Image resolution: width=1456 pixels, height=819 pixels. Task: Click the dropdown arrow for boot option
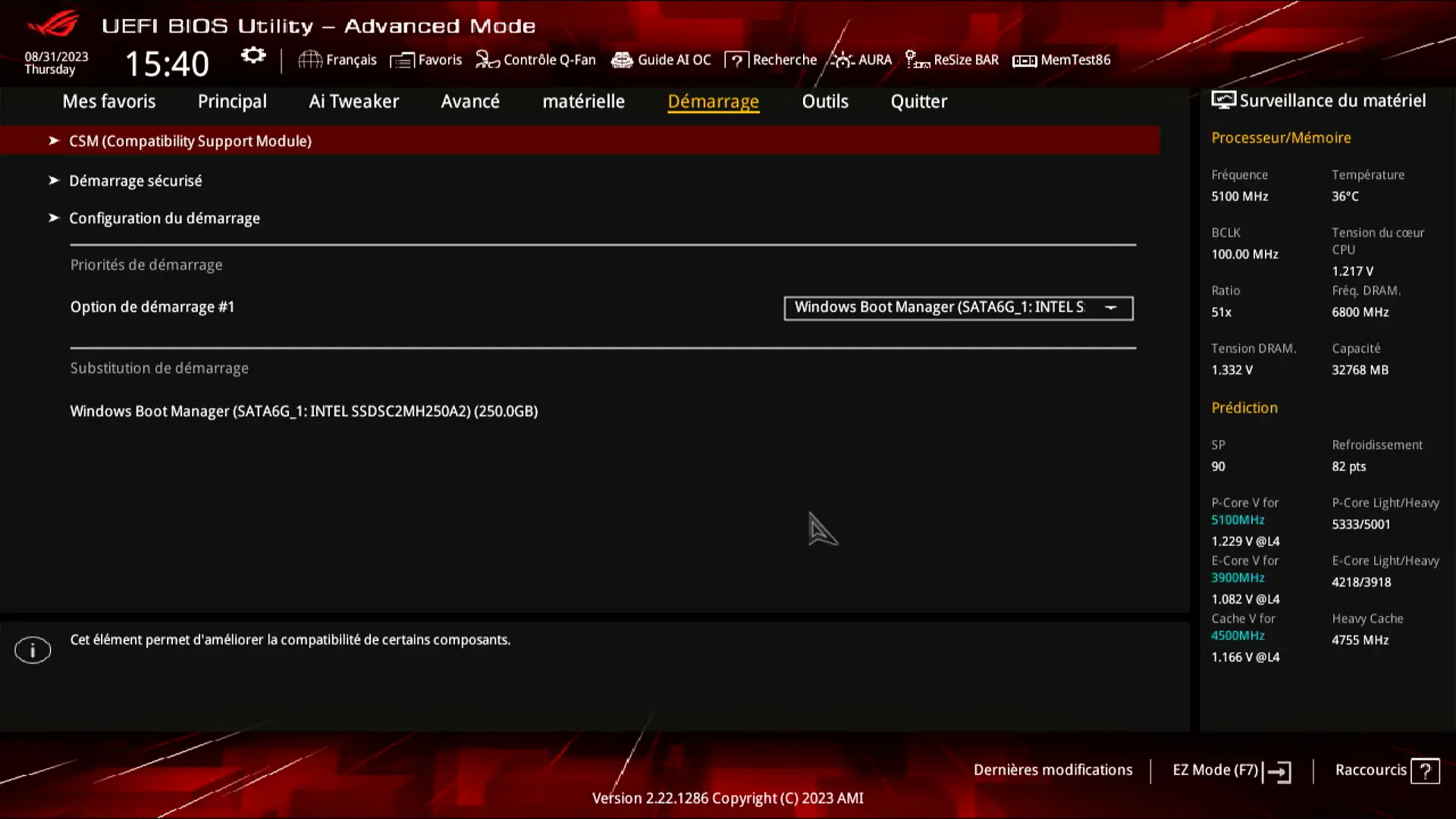pyautogui.click(x=1111, y=308)
